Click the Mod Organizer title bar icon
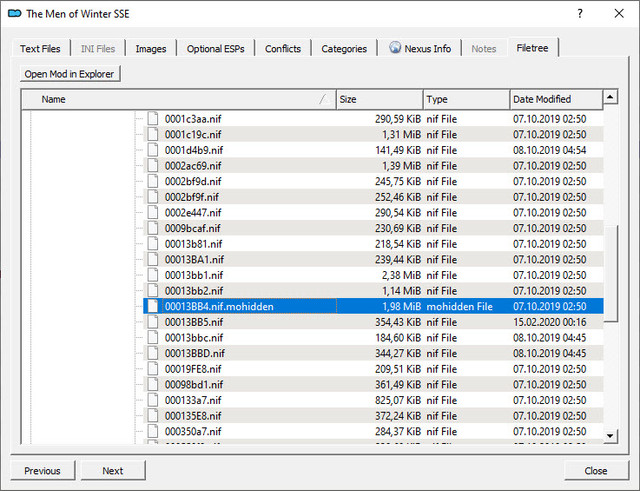This screenshot has width=640, height=491. coord(15,13)
